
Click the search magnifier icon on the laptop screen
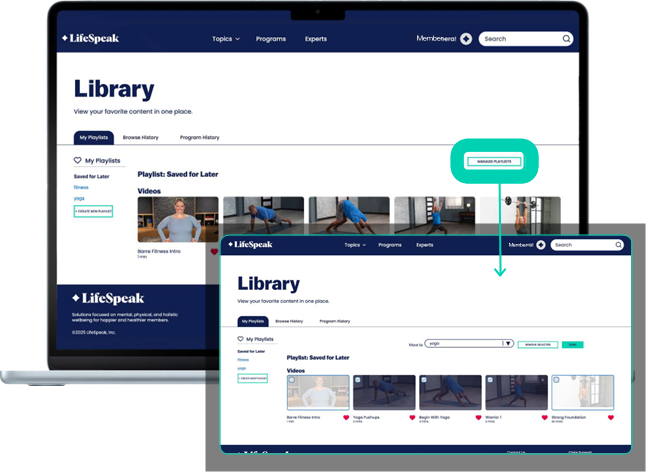(x=566, y=39)
